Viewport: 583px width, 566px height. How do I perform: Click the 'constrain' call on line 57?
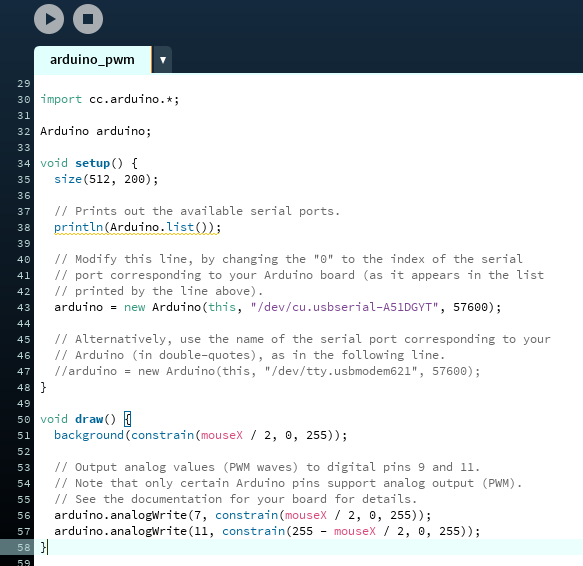pyautogui.click(x=254, y=531)
